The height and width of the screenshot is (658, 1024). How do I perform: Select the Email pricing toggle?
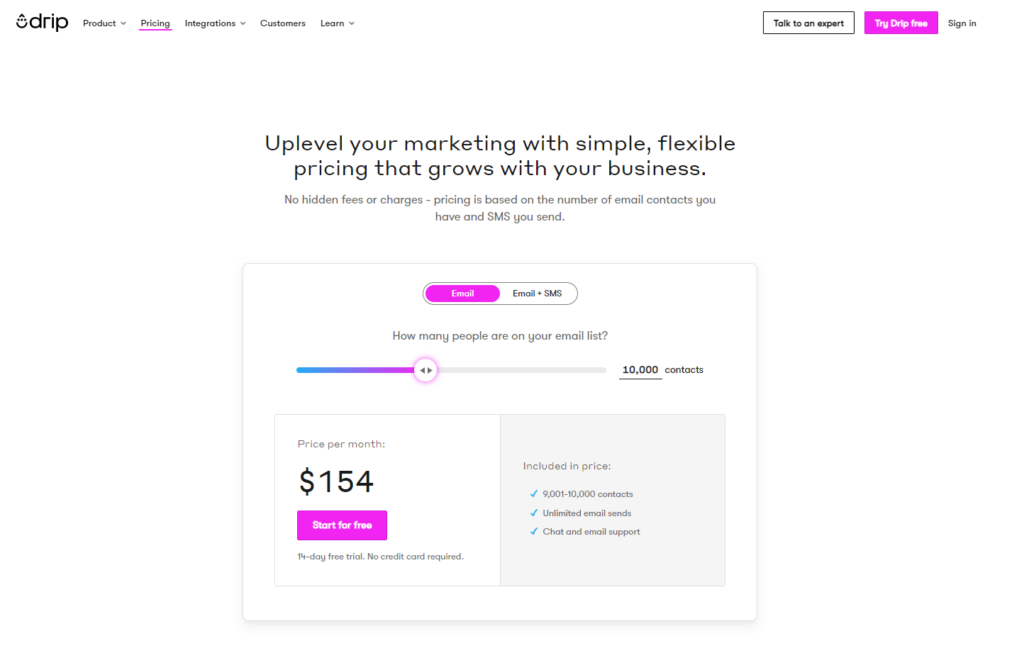pyautogui.click(x=462, y=294)
